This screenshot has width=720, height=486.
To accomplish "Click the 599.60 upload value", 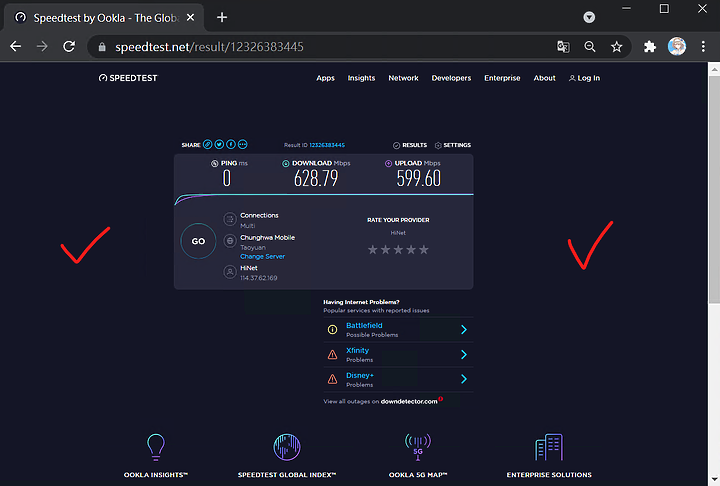I will (419, 178).
